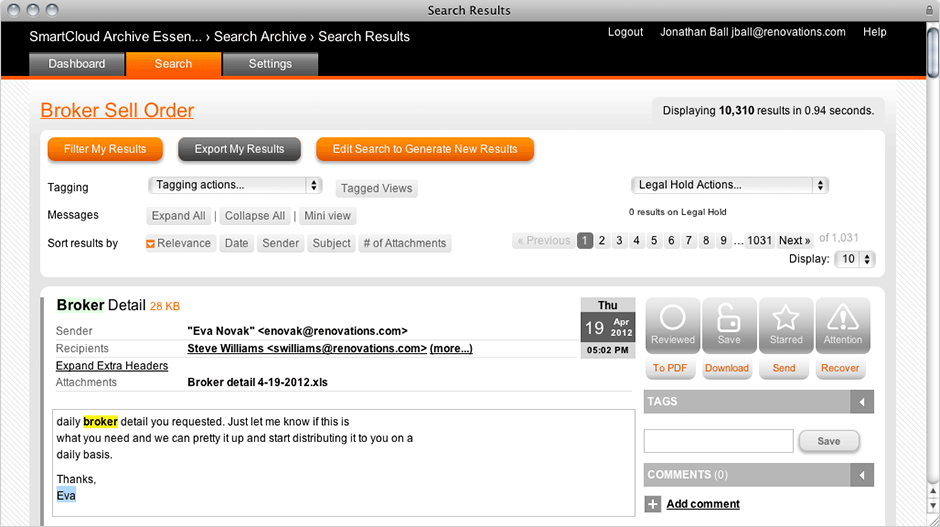Open the Settings tab
Viewport: 940px width, 527px height.
click(x=270, y=64)
